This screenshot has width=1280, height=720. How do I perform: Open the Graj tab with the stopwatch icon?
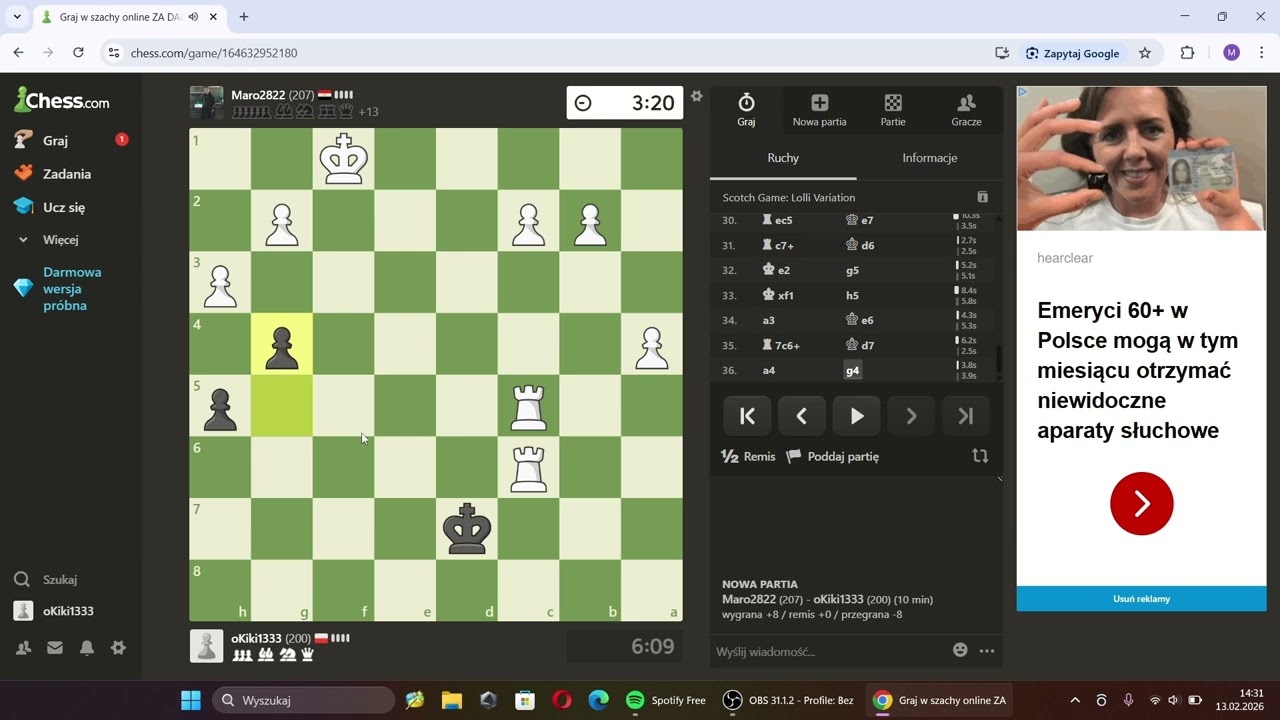click(x=746, y=110)
